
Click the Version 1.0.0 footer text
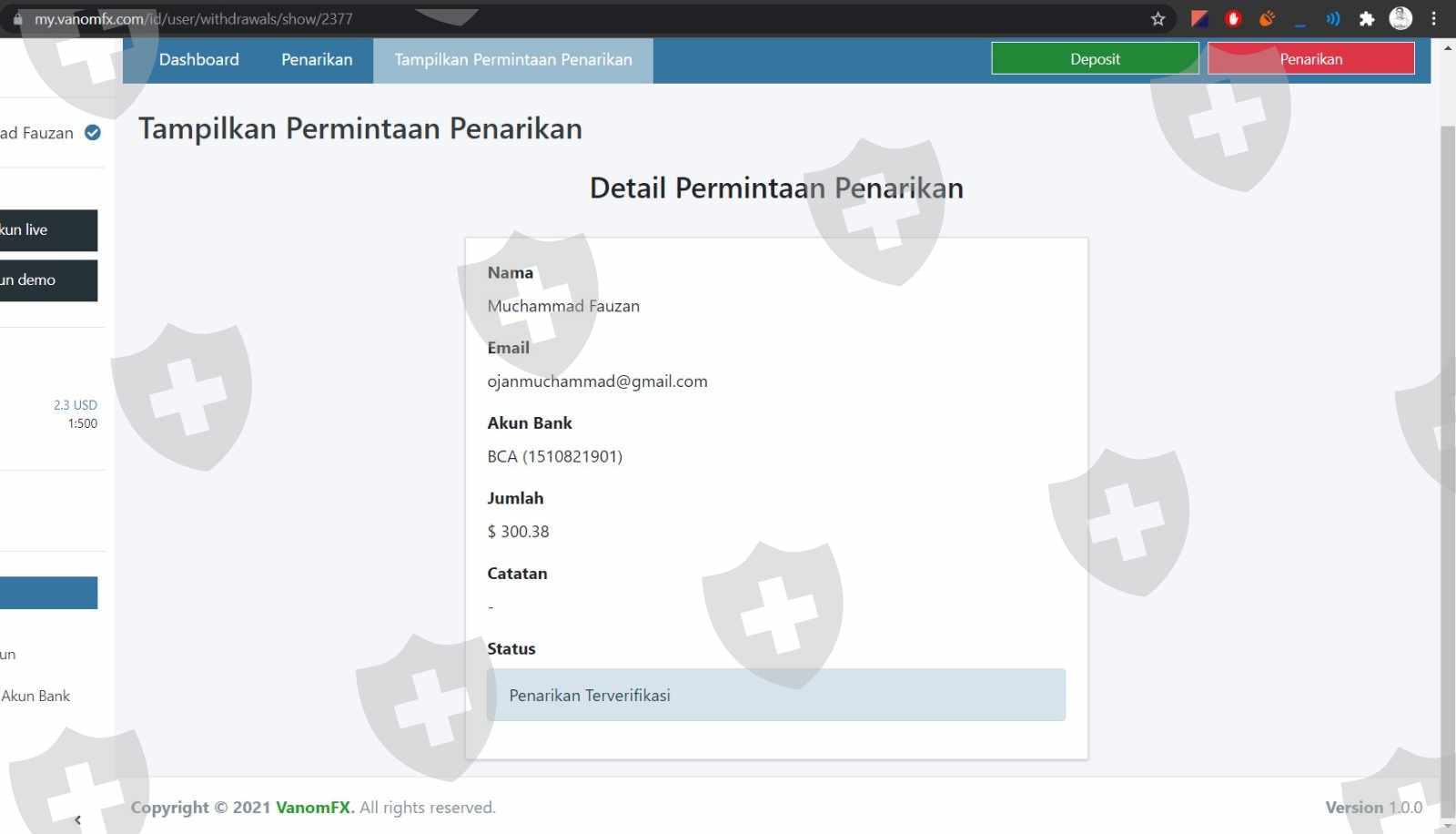(1373, 808)
